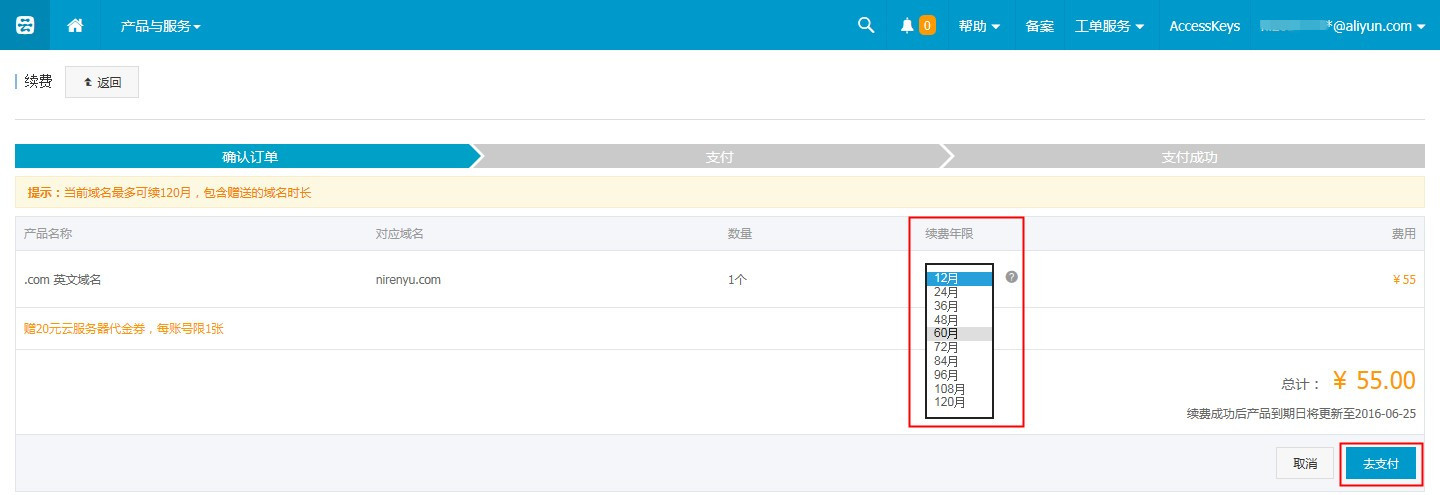Click the total ¥ 55.00
The height and width of the screenshot is (495, 1440).
(x=1374, y=381)
